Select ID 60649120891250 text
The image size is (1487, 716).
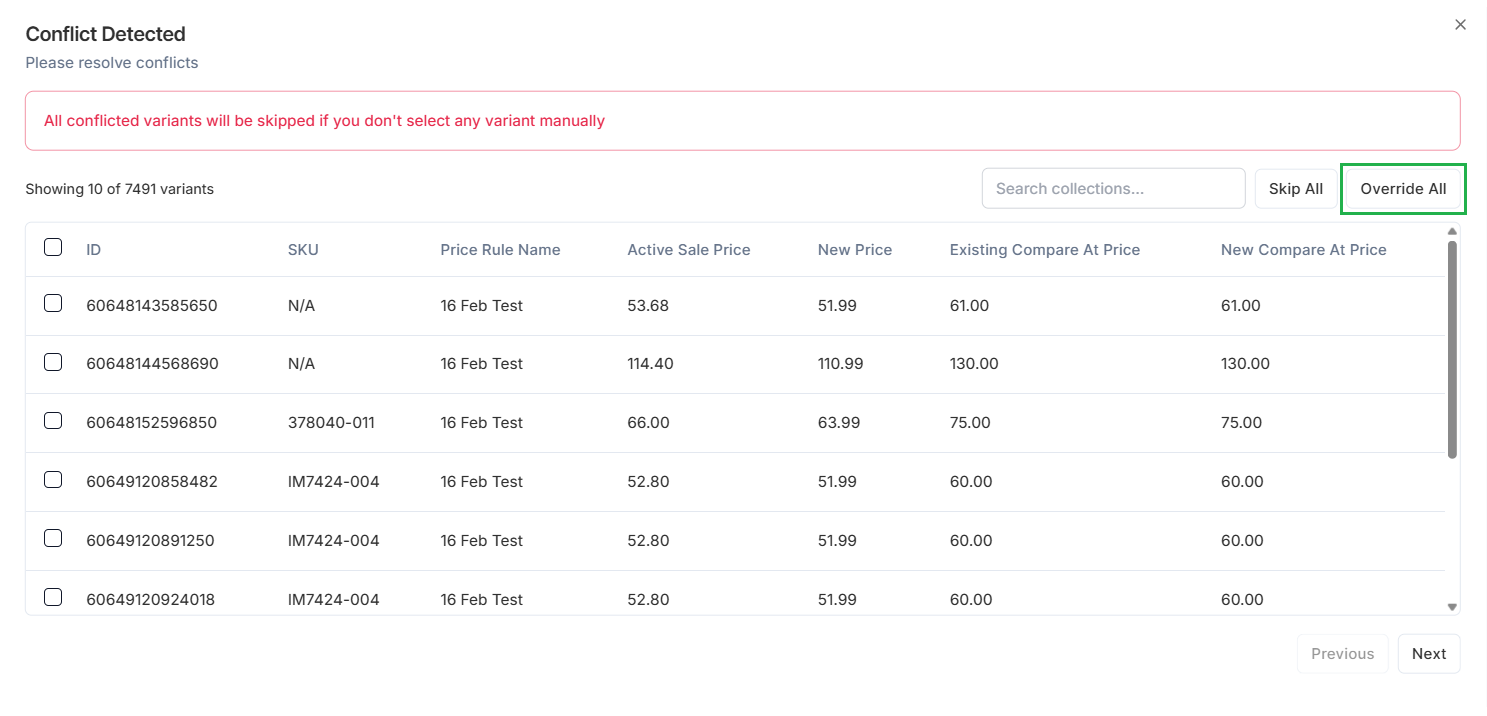pyautogui.click(x=151, y=541)
